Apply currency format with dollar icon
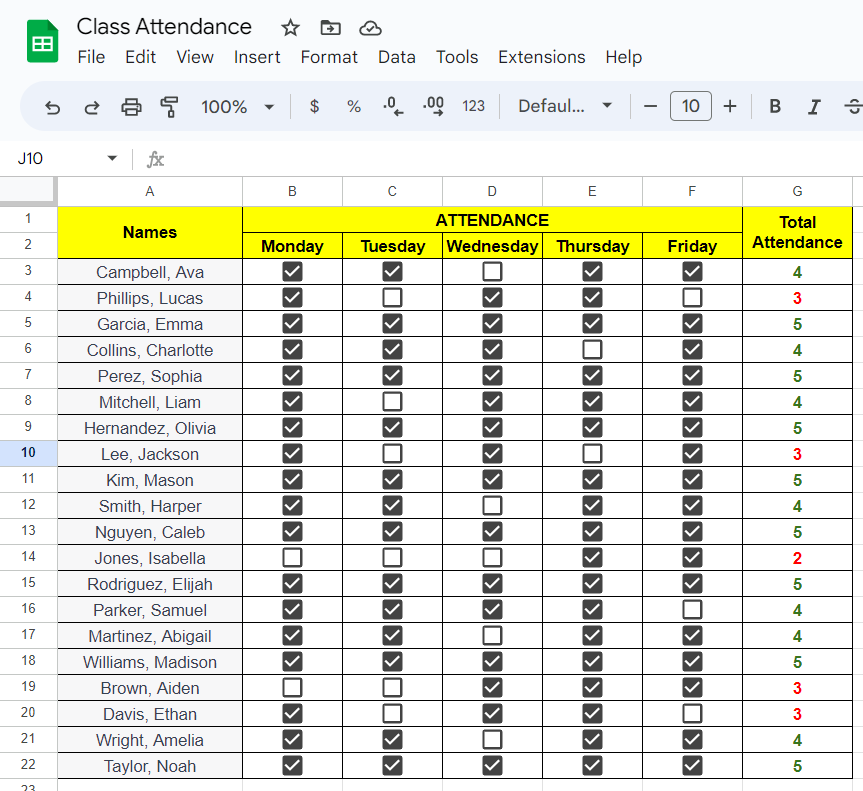 point(314,106)
